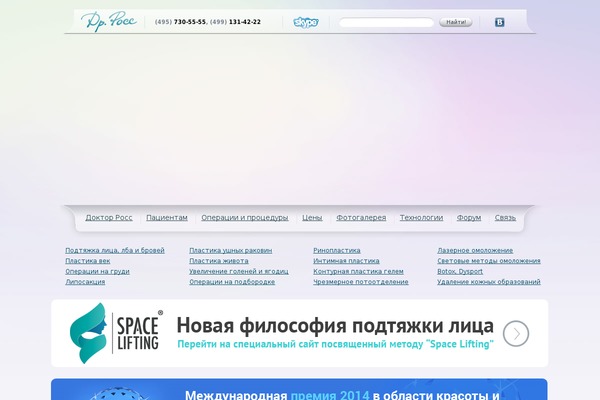Open the Фотогалерея menu item

pyautogui.click(x=361, y=217)
